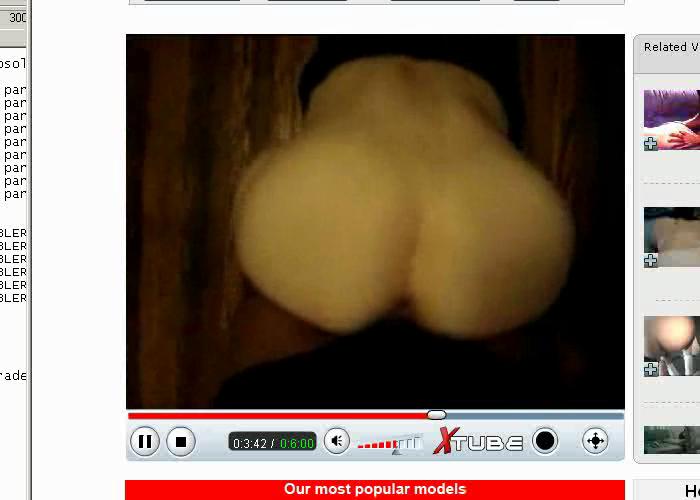Click the green total duration 0:6:00
Image resolution: width=700 pixels, height=500 pixels.
click(297, 443)
